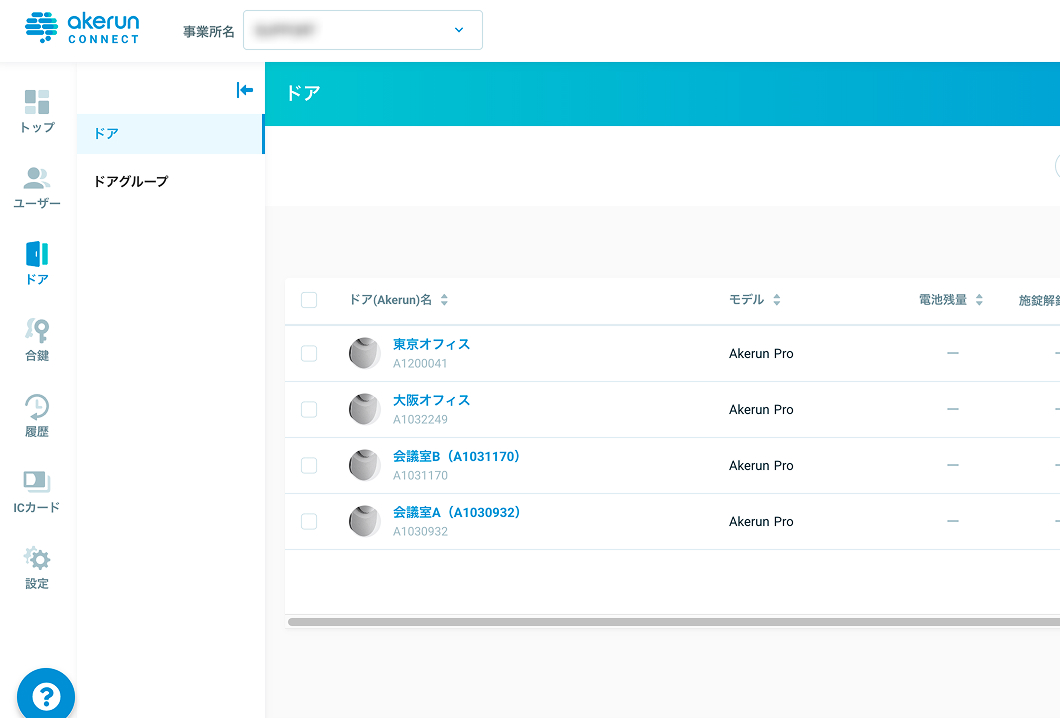Screen dimensions: 1060x718
Task: Click the 会議室A device thumbnail
Action: click(365, 521)
